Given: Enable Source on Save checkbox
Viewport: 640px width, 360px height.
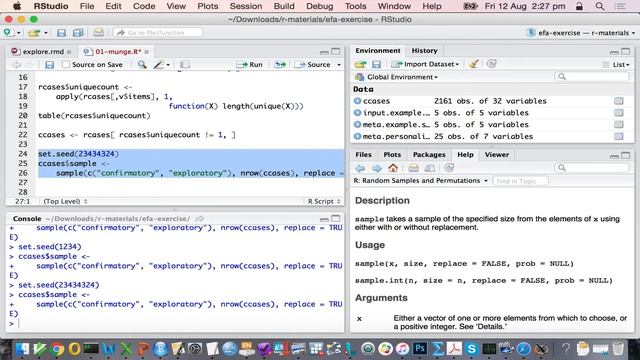Looking at the screenshot, I should tap(66, 64).
